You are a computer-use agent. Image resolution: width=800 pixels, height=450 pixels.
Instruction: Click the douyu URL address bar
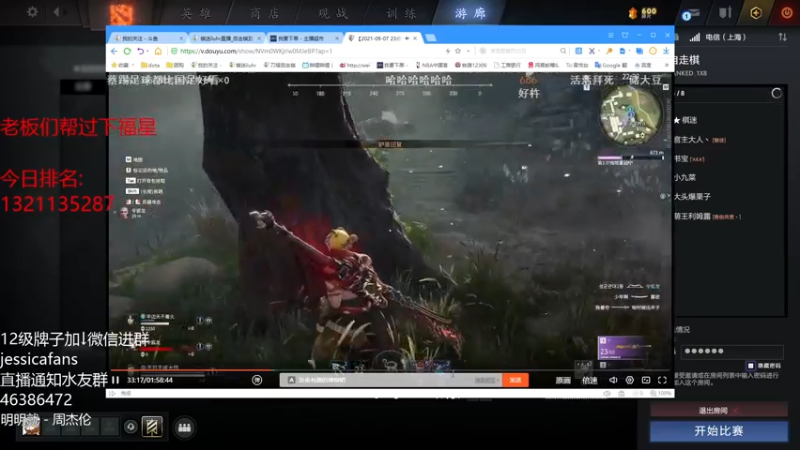click(306, 51)
